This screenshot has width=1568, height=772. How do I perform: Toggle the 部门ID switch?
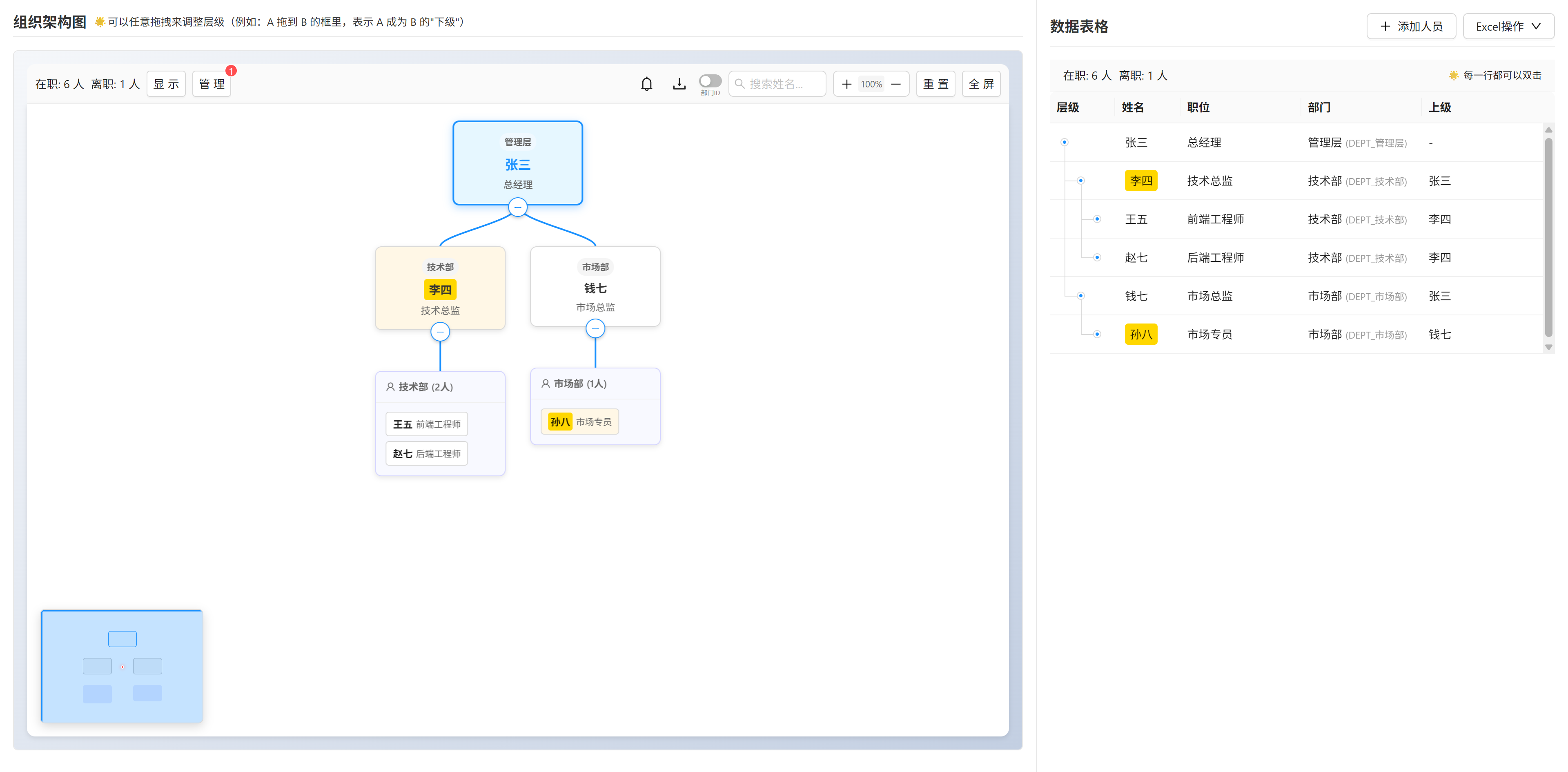710,81
